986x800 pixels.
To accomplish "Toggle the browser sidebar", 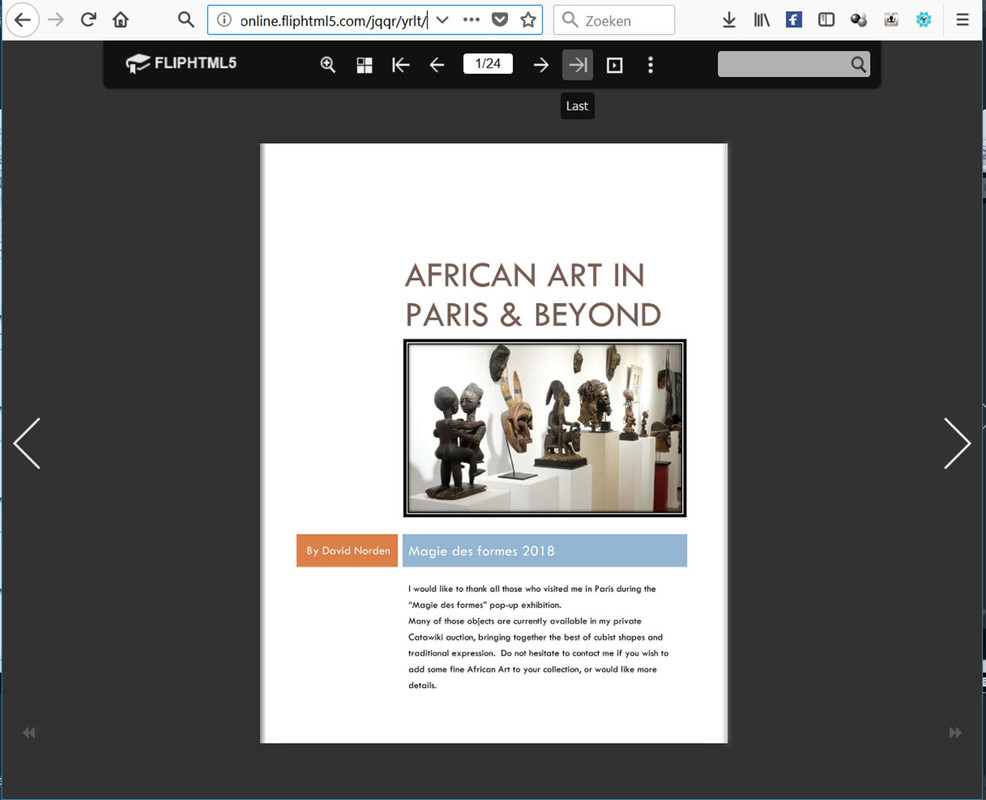I will pyautogui.click(x=826, y=20).
